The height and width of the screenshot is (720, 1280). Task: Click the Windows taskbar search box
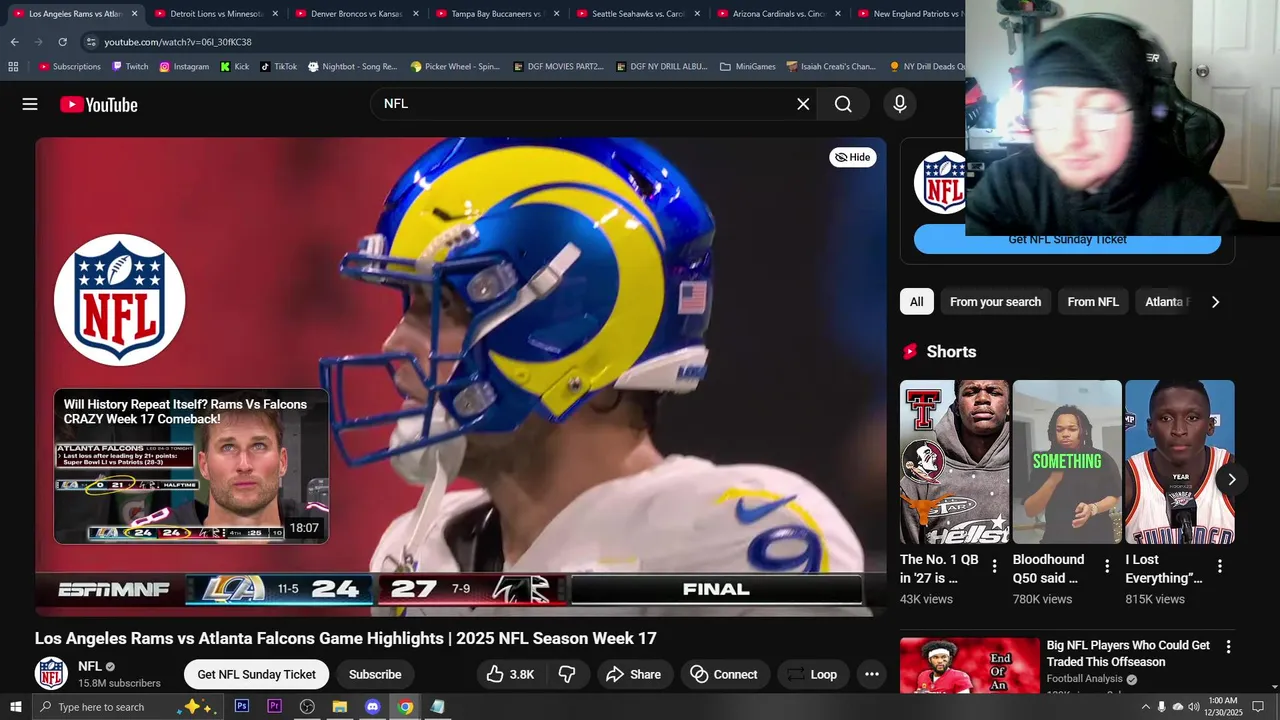[126, 706]
